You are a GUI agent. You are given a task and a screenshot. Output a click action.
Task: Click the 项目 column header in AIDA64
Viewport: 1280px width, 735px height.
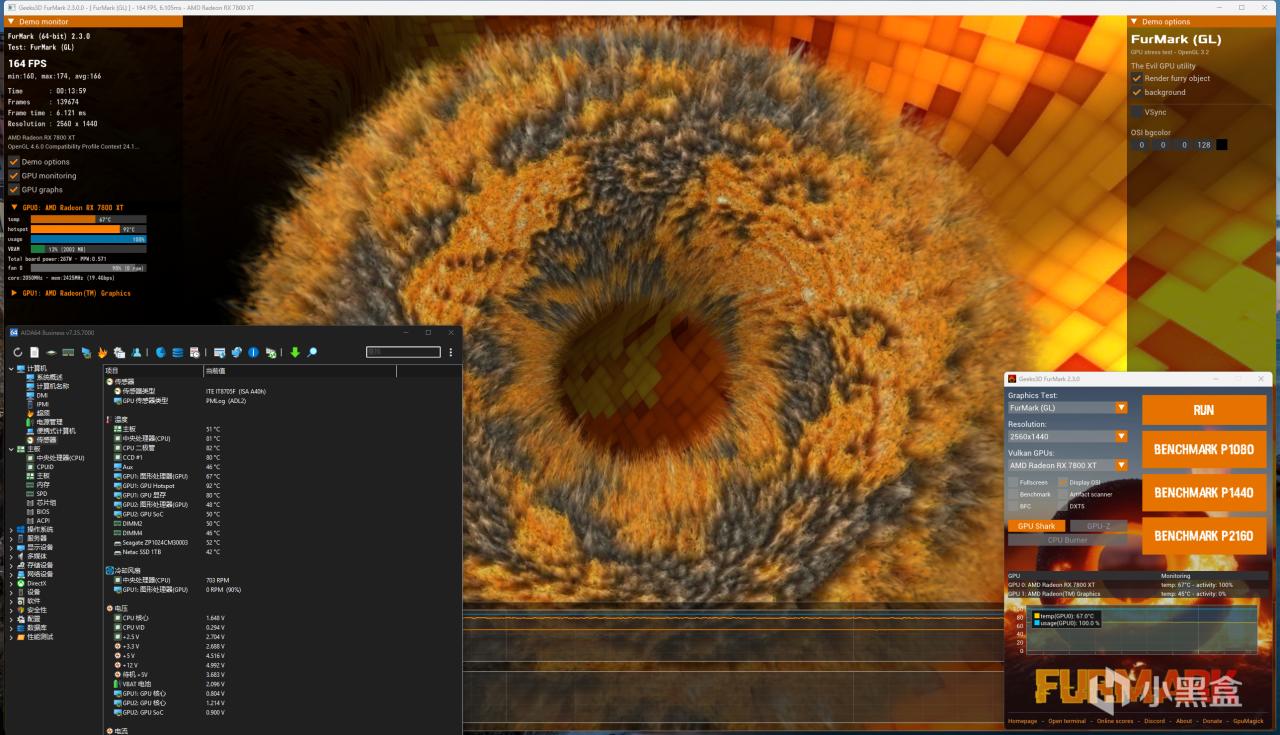pos(153,371)
